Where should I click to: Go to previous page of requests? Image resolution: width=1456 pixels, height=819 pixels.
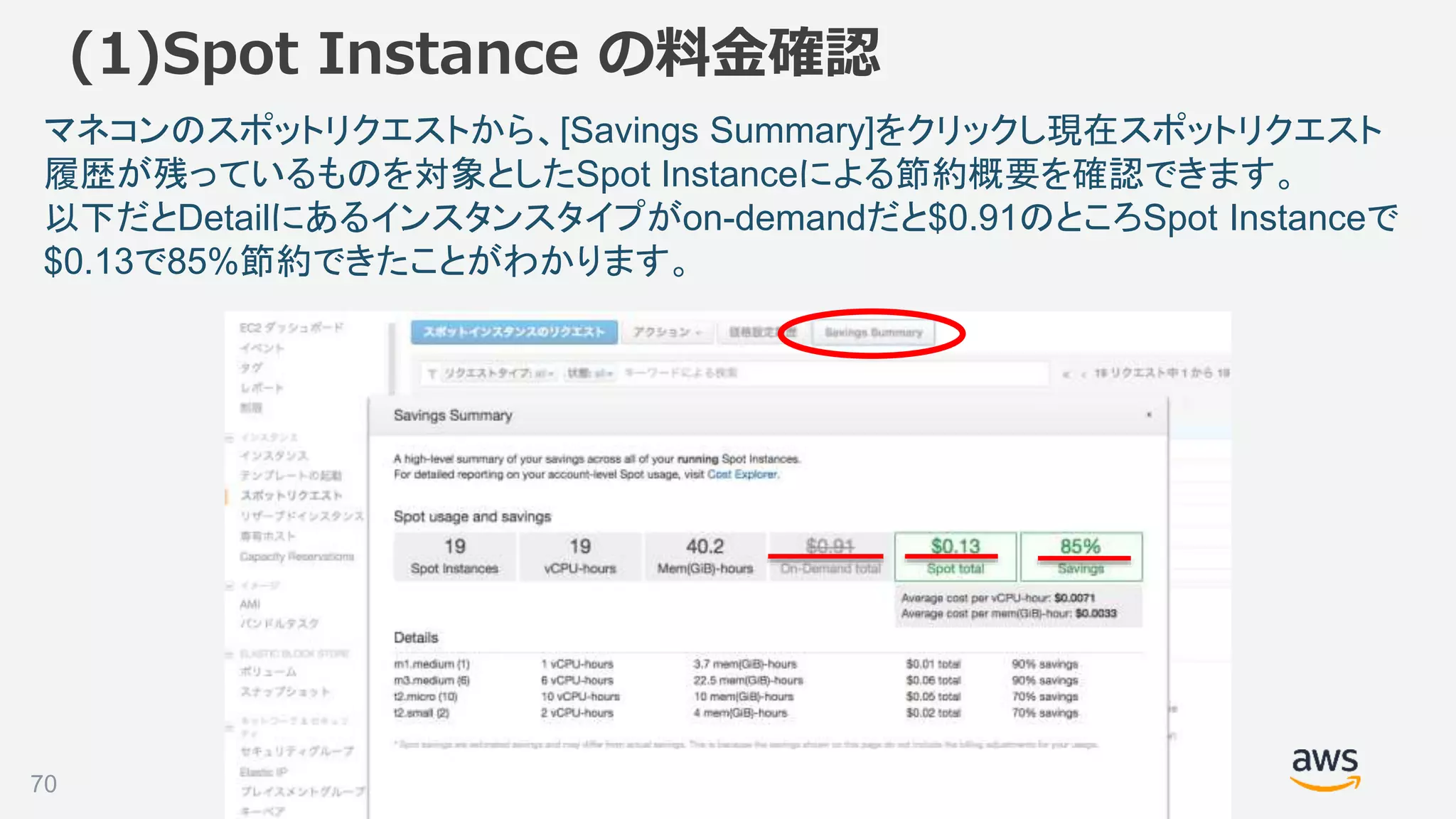[1083, 373]
